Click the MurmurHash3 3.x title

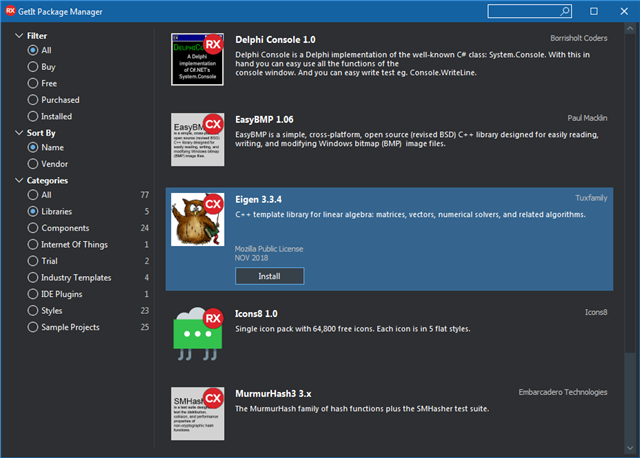(x=273, y=394)
